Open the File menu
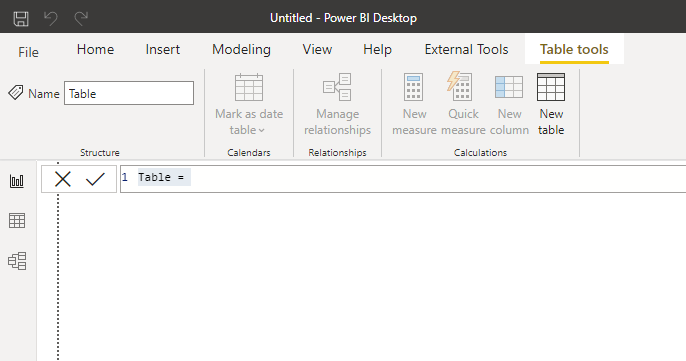This screenshot has width=686, height=361. [28, 53]
